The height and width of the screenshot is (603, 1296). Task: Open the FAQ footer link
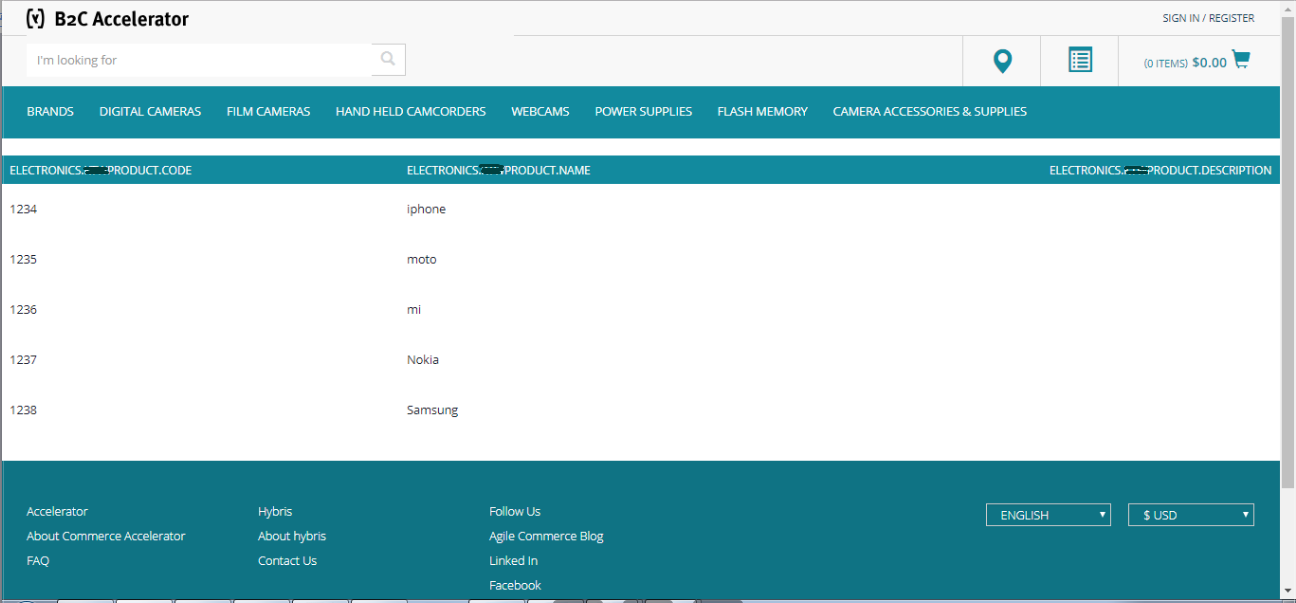click(38, 561)
